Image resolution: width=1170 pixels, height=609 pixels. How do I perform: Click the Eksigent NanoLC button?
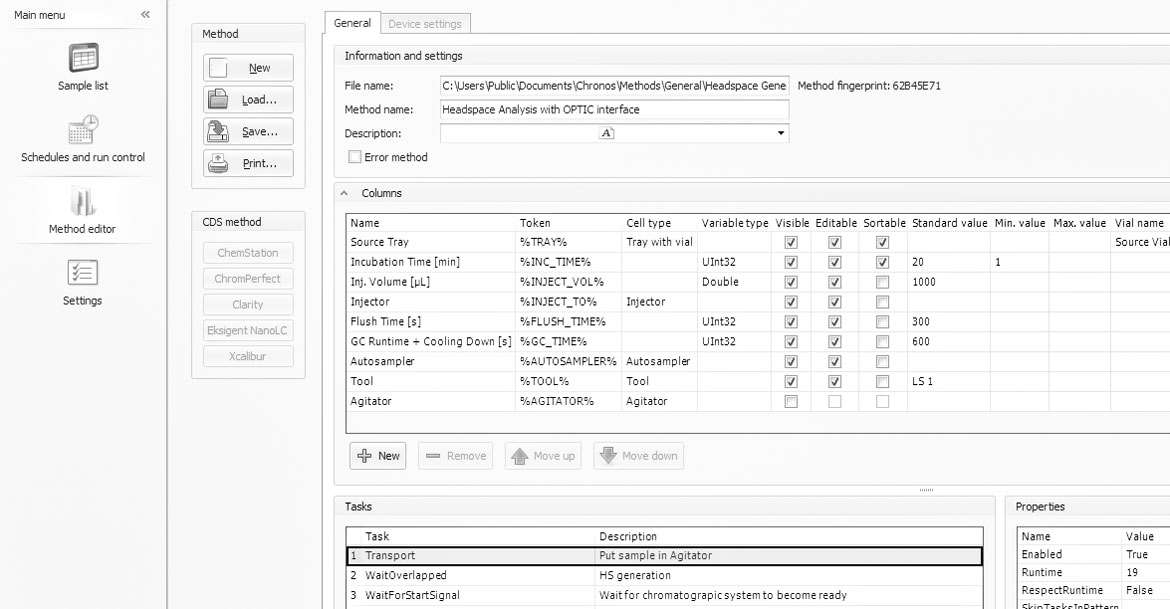coord(248,331)
